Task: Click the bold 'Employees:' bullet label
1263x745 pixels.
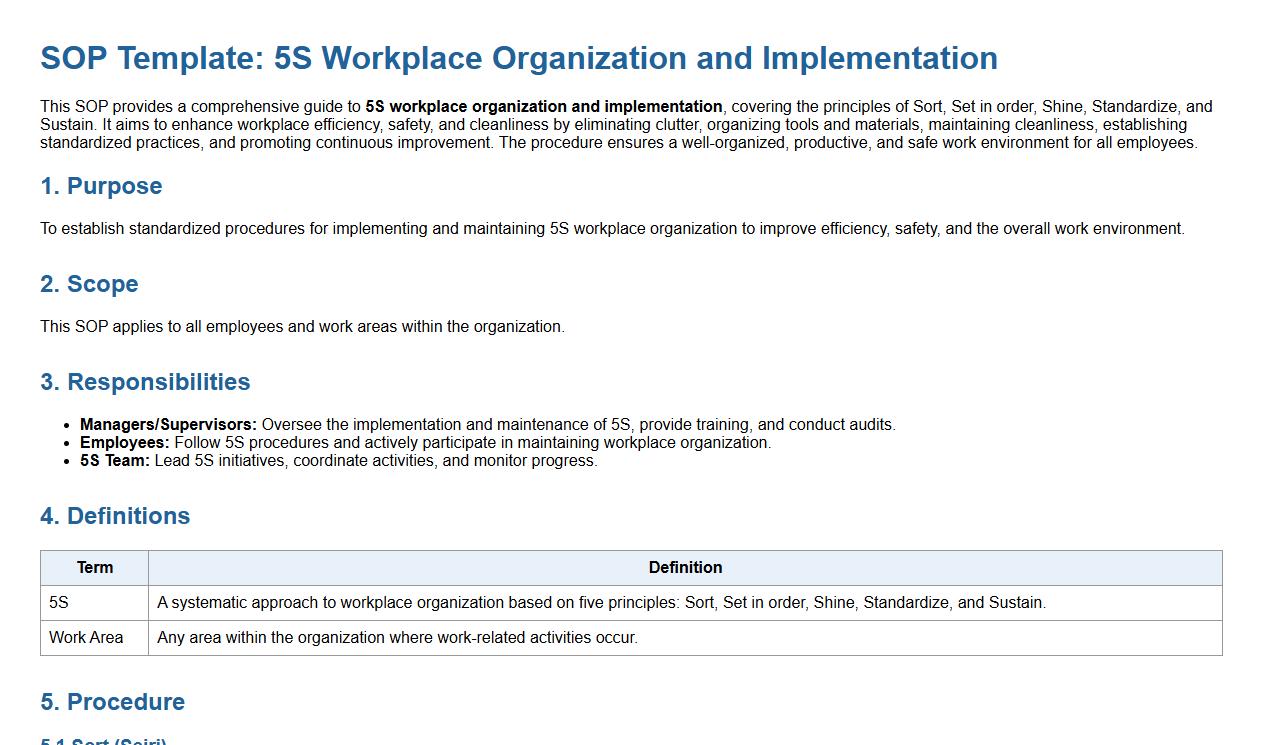Action: click(125, 443)
